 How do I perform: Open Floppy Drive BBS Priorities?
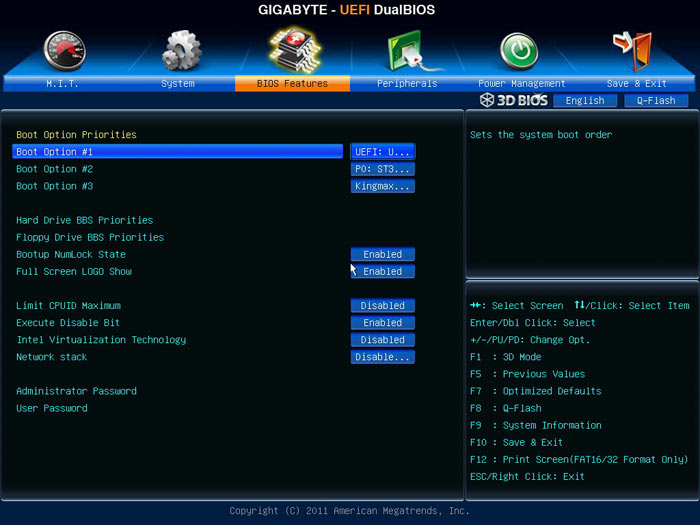click(90, 237)
